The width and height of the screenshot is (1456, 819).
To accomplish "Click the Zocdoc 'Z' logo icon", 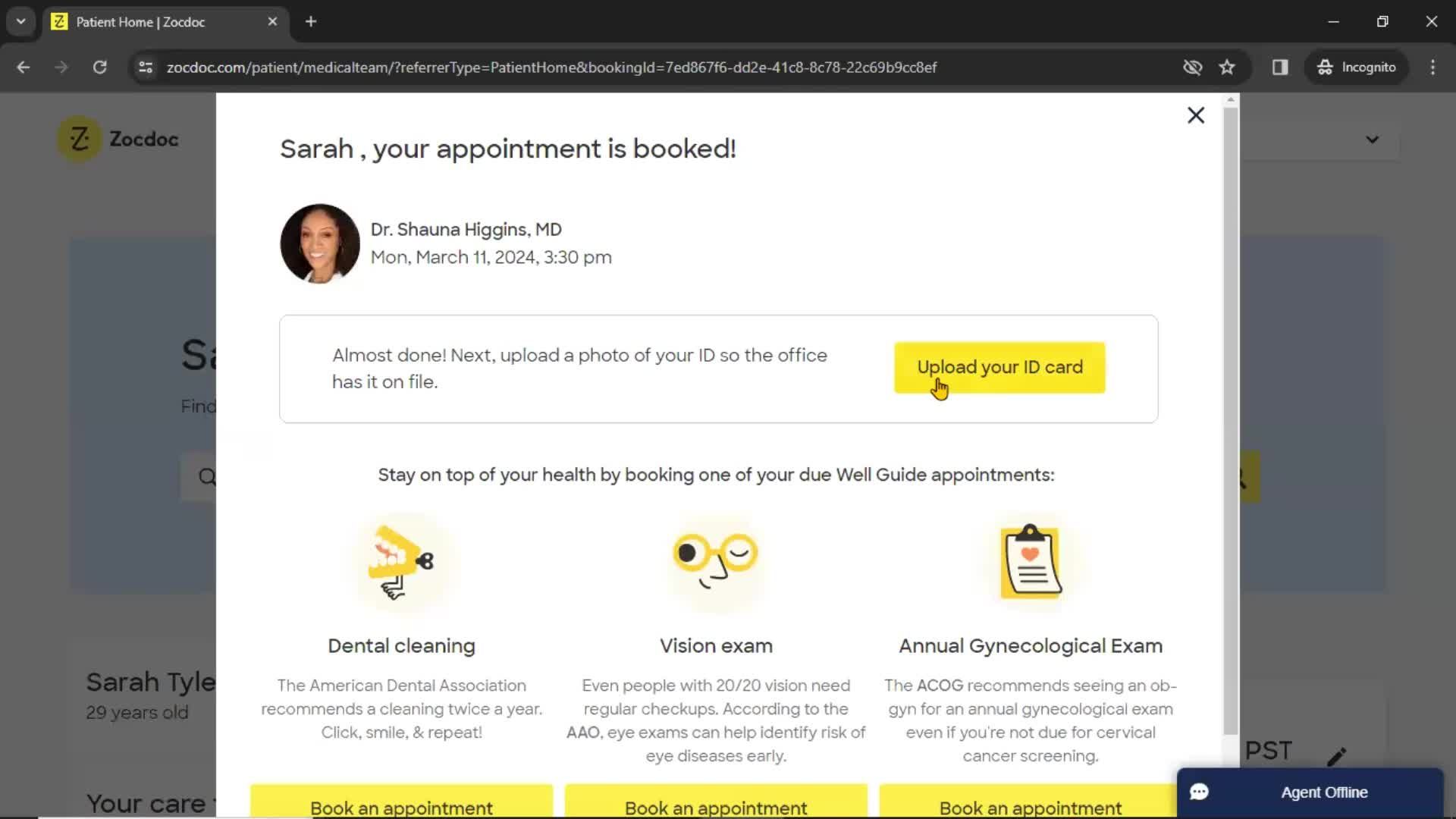I will click(77, 138).
